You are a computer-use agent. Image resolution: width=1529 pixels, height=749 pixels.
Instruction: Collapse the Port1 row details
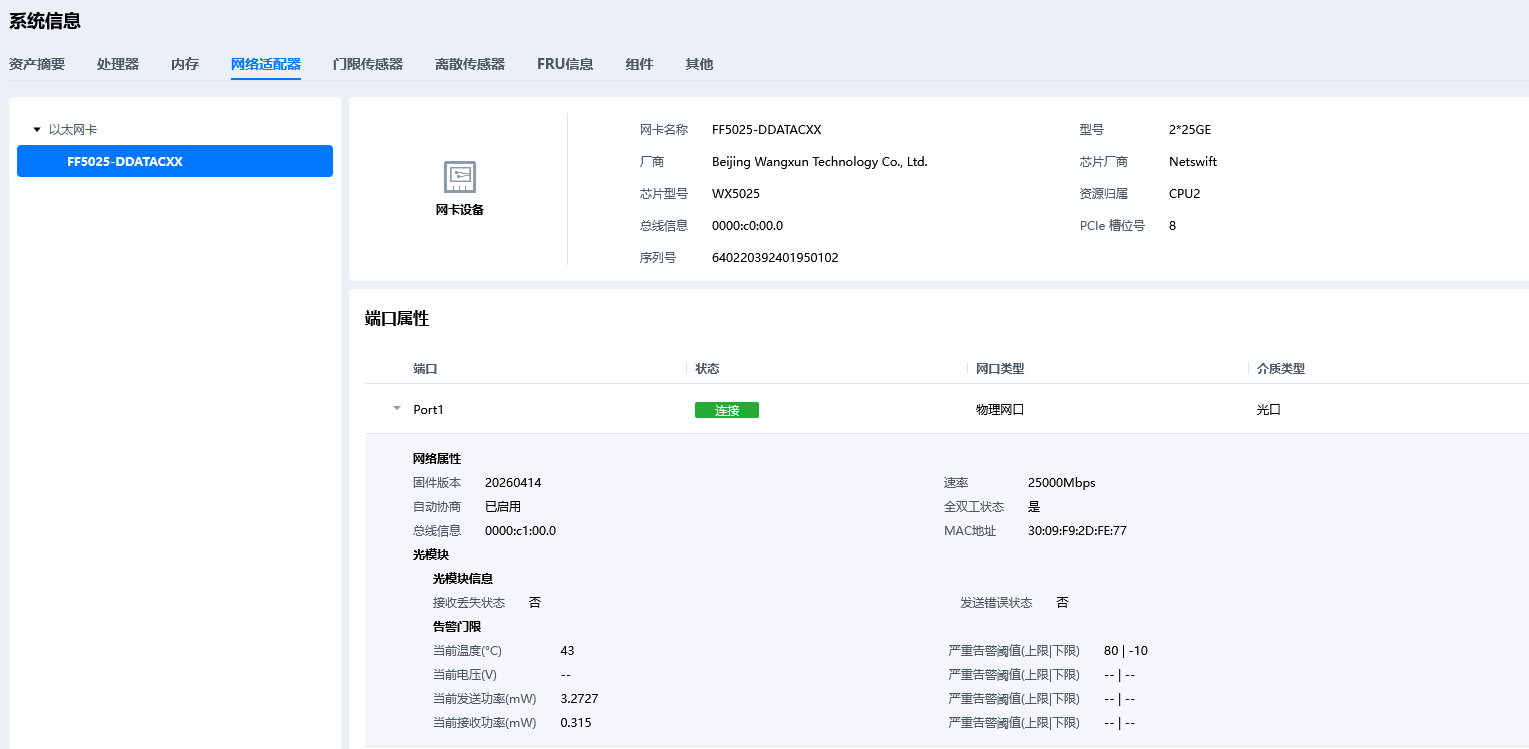[x=396, y=409]
